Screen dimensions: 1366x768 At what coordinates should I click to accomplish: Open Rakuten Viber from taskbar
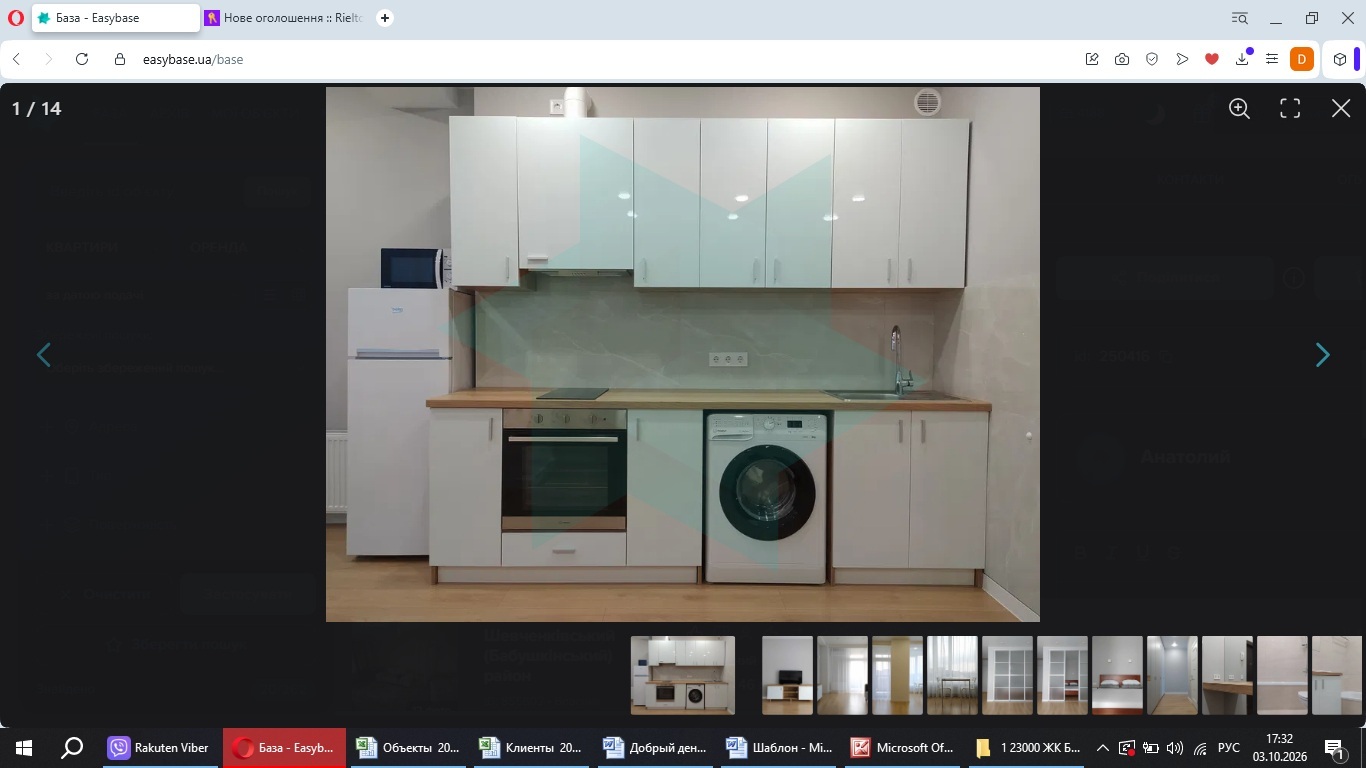click(160, 747)
